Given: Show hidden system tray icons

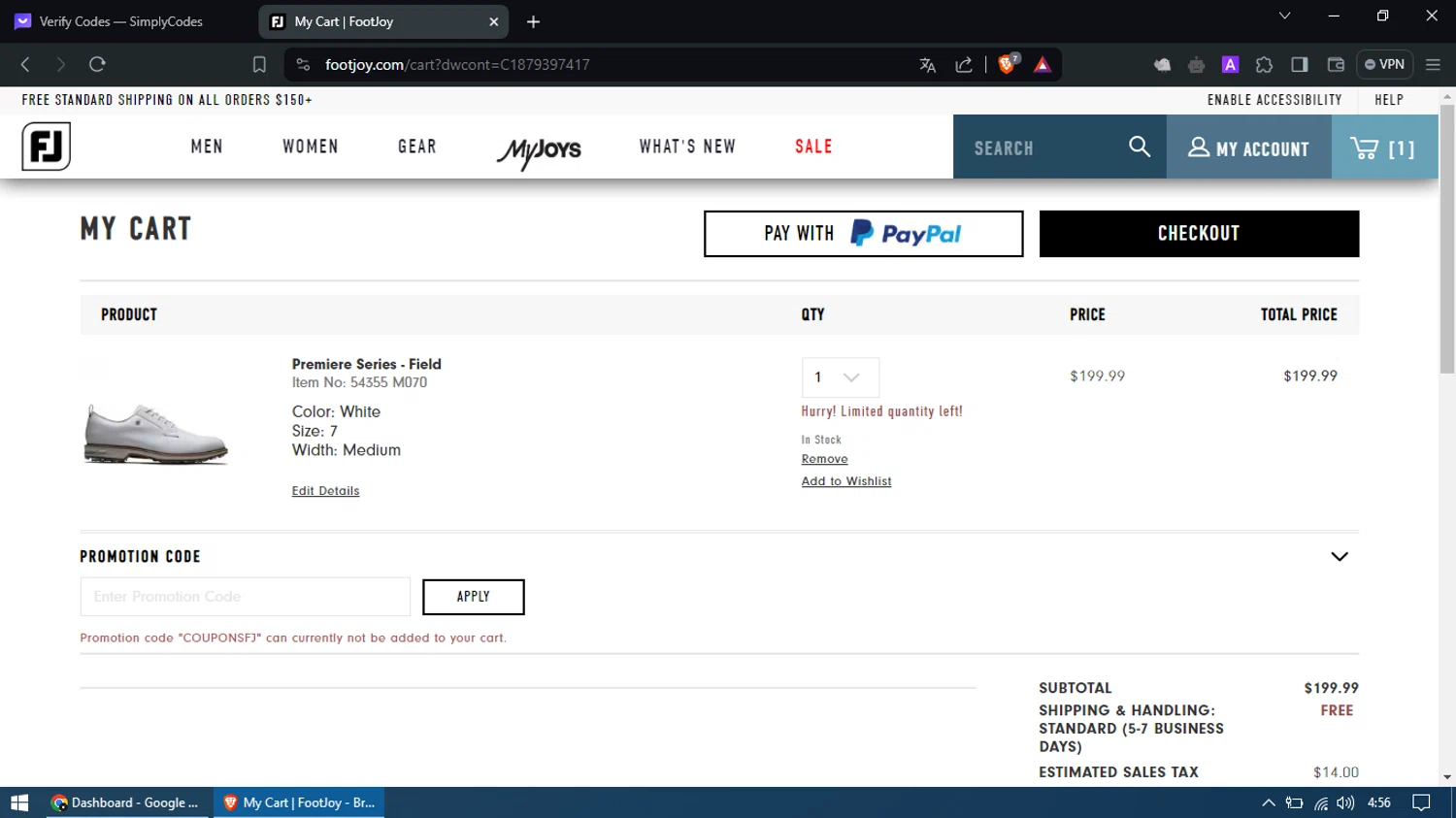Looking at the screenshot, I should (1268, 802).
